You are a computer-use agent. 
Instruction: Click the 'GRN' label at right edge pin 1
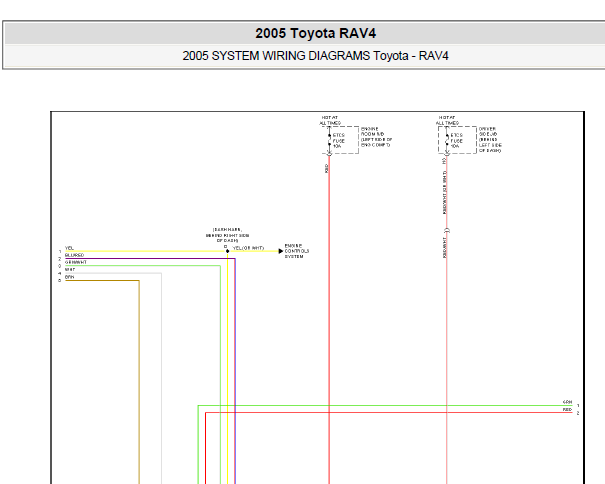pos(567,402)
